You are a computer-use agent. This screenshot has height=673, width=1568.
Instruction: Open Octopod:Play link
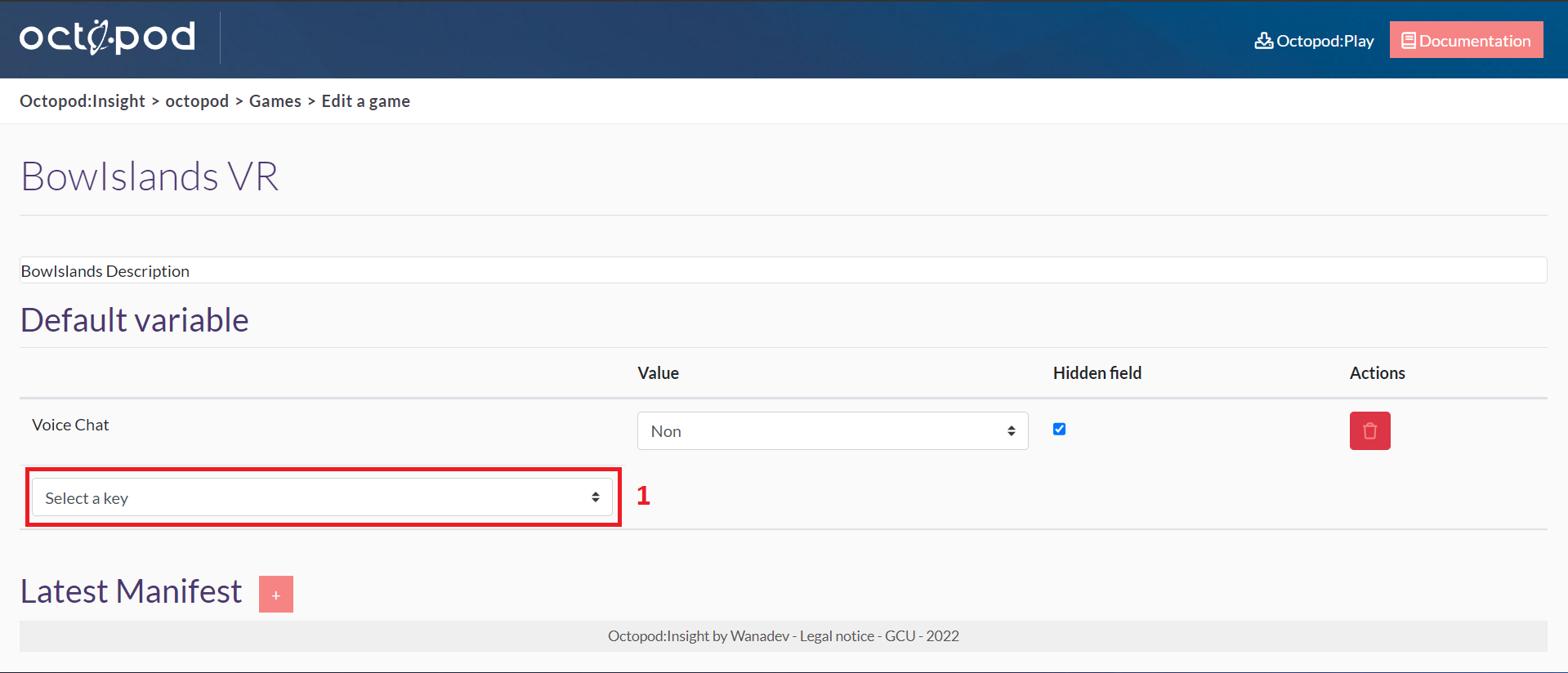click(1314, 41)
